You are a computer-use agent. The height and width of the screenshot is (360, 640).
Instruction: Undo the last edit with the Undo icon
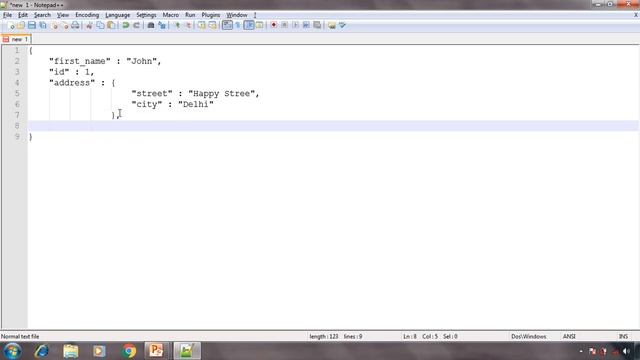[126, 25]
